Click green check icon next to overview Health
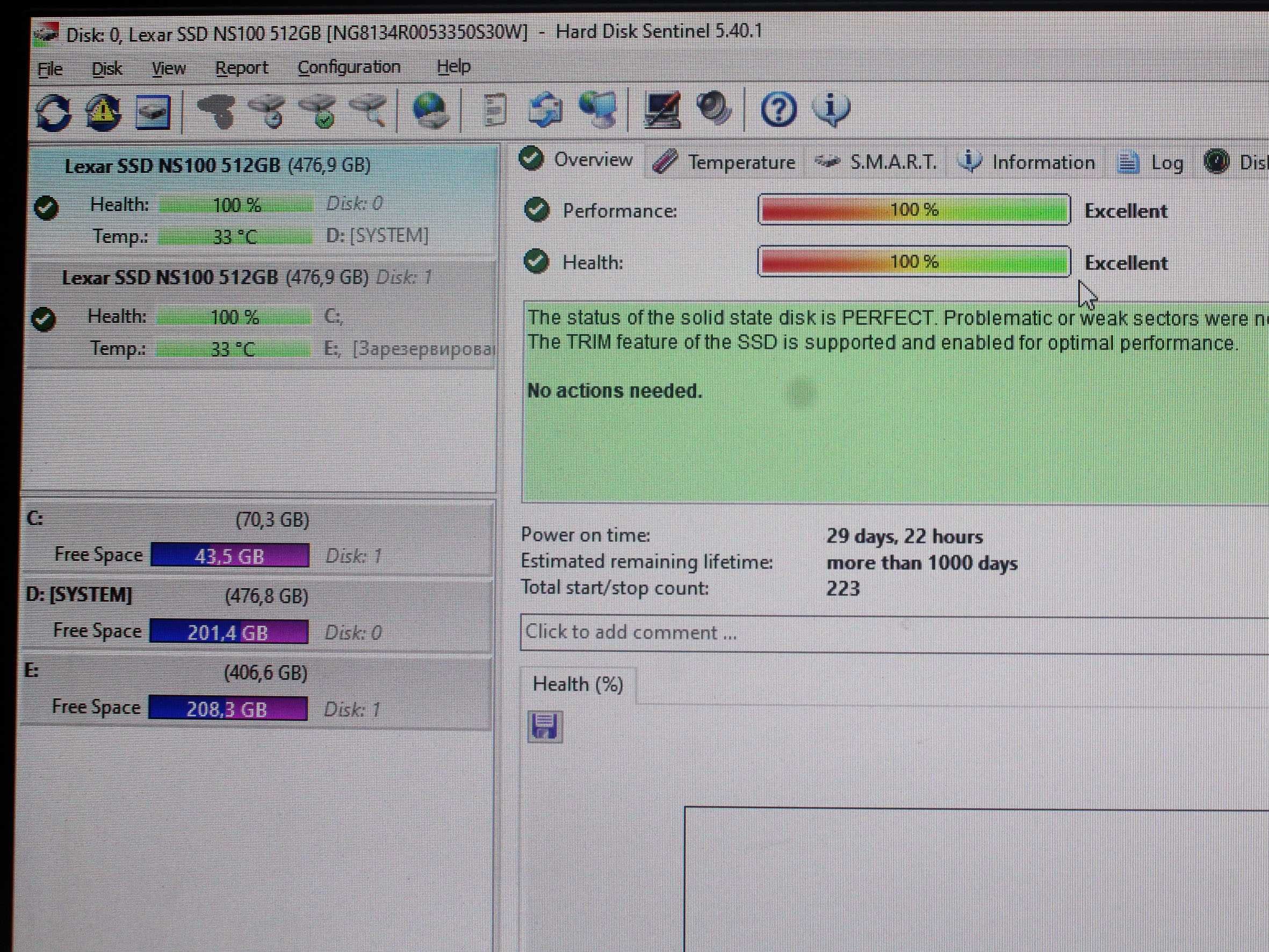This screenshot has height=952, width=1269. (536, 261)
